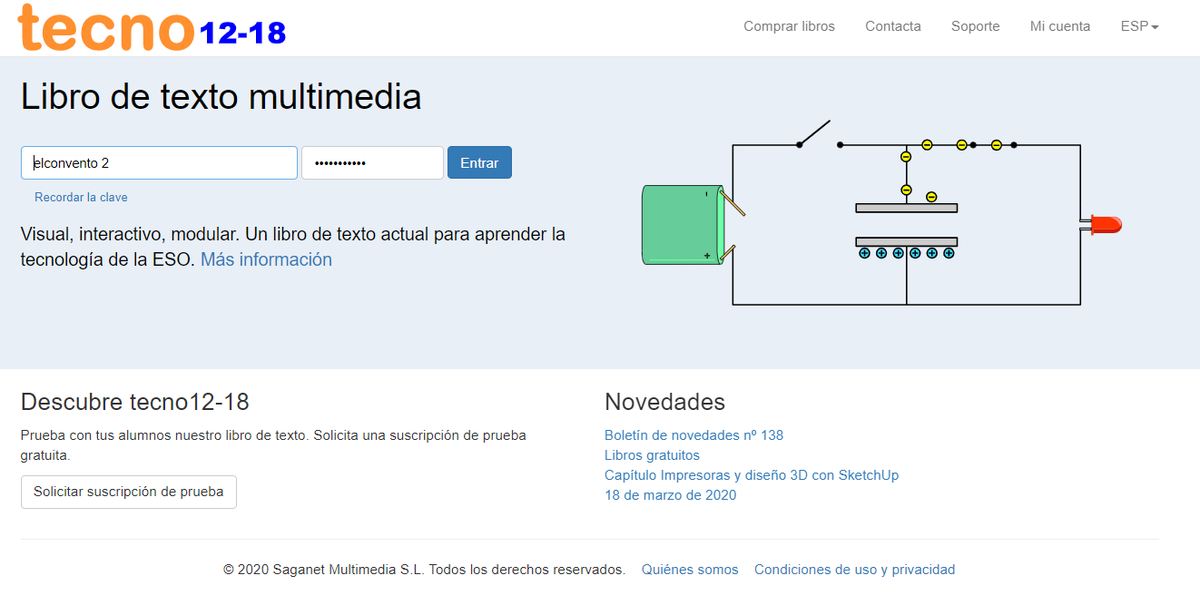Click the Novedades heading
Viewport: 1200px width, 605px height.
(x=665, y=402)
